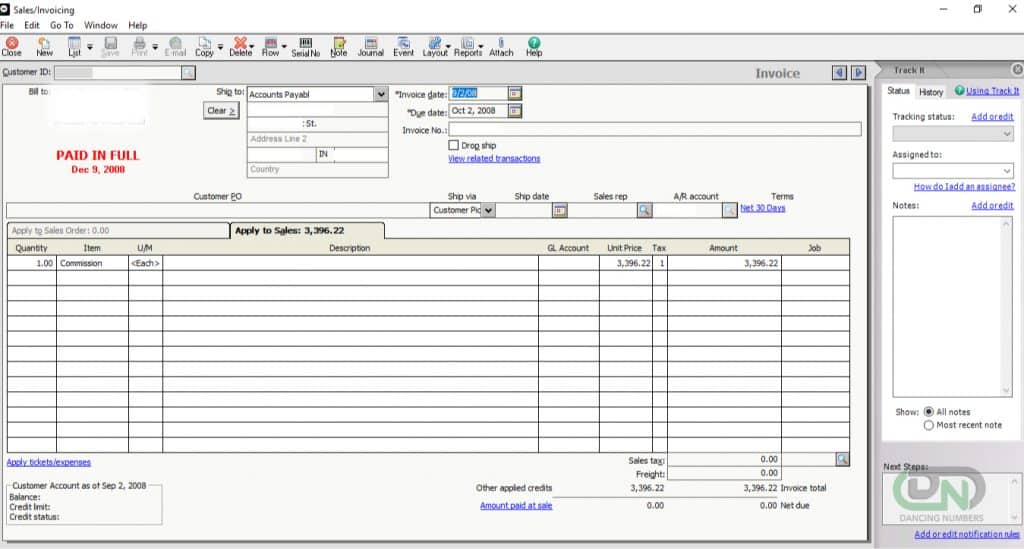Open the Copy button dropdown arrow

220,47
